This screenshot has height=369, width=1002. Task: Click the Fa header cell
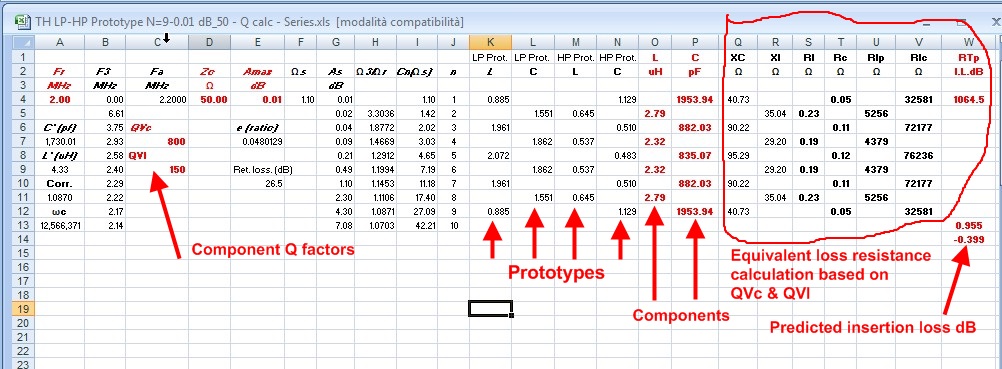coord(157,72)
